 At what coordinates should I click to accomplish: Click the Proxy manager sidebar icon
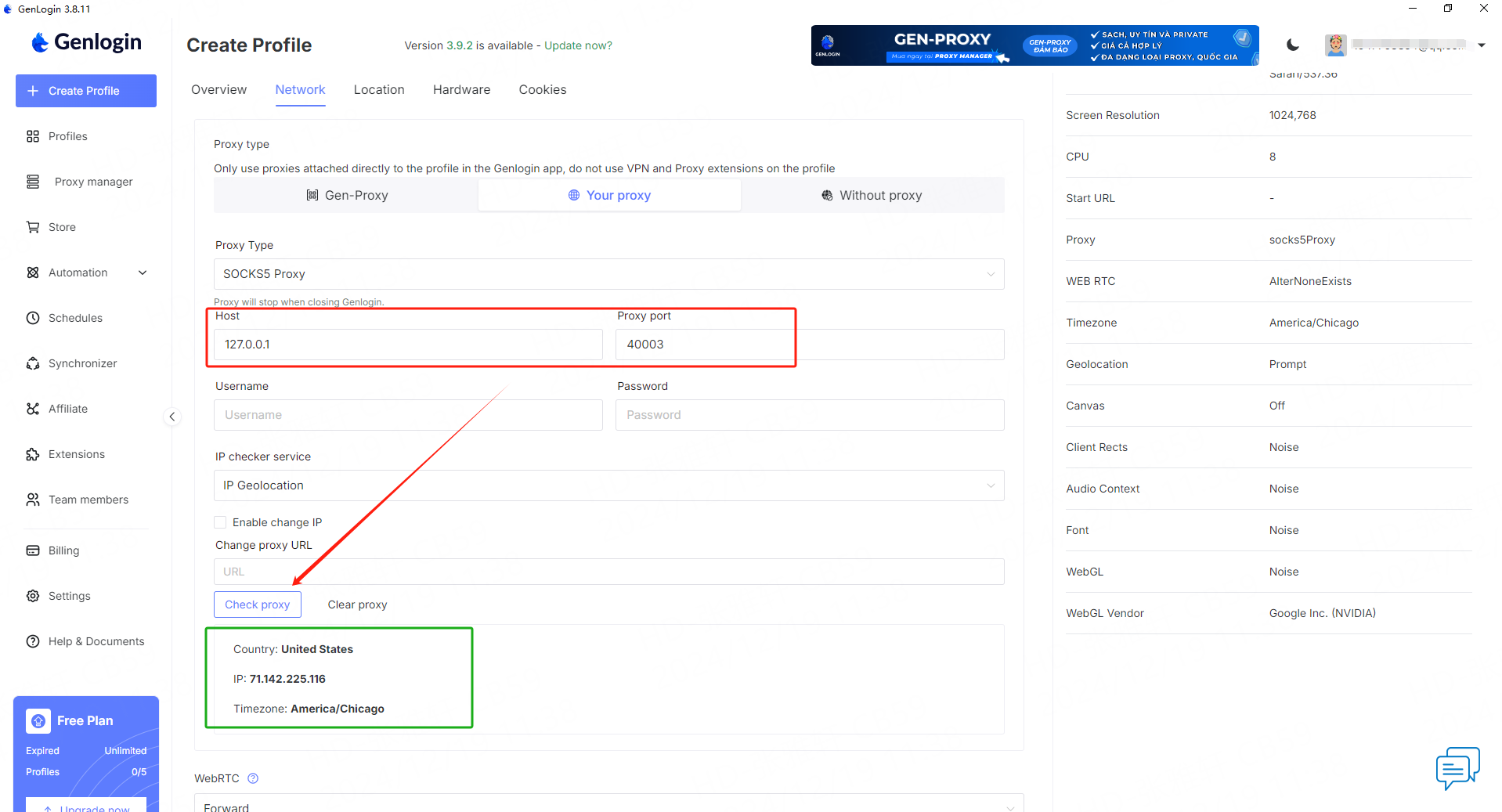(x=33, y=182)
